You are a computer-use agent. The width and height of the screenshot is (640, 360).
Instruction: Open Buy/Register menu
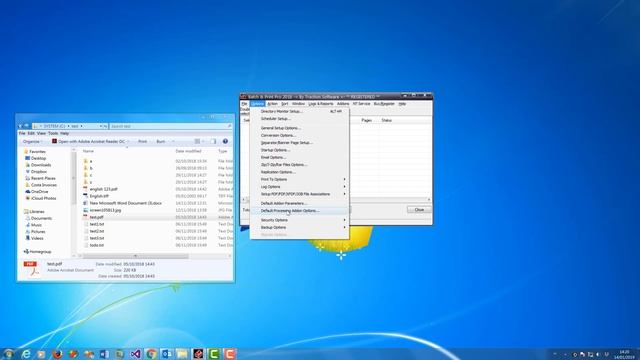384,104
